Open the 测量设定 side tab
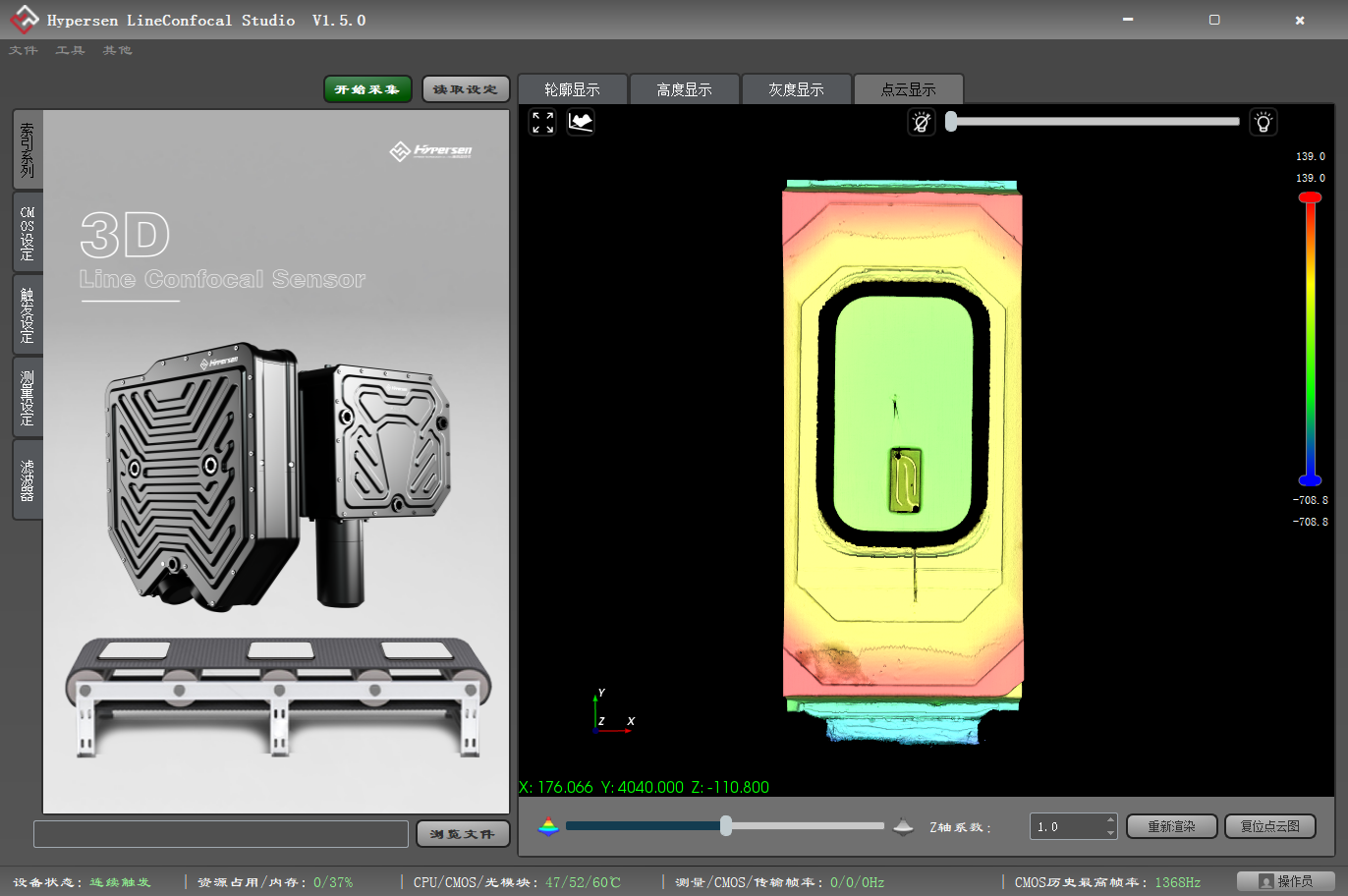This screenshot has width=1348, height=896. [28, 397]
